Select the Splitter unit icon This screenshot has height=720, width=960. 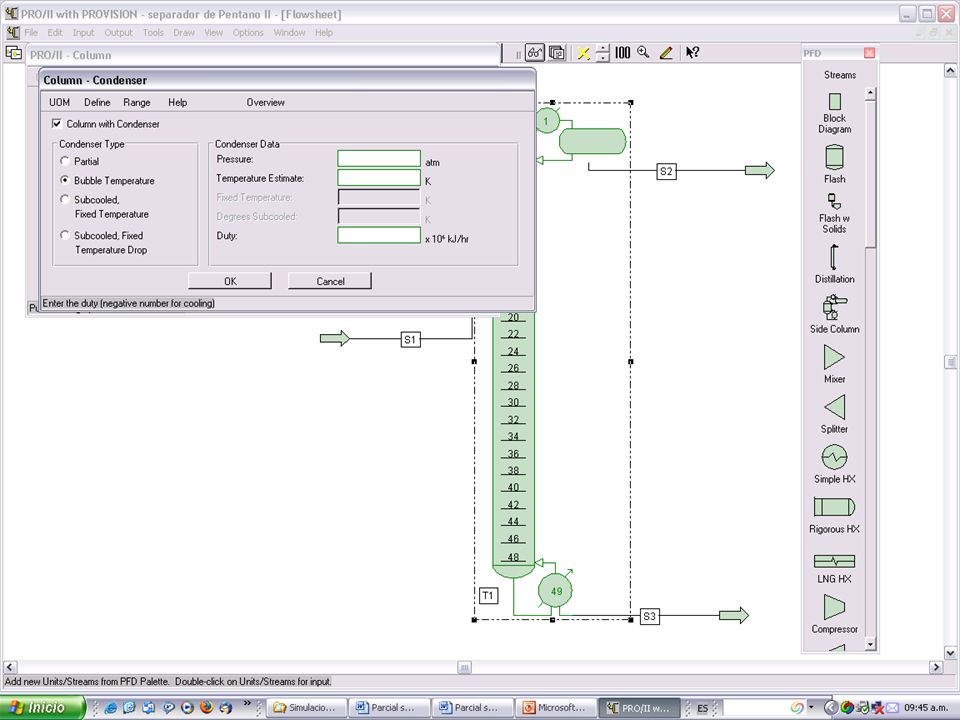tap(834, 408)
